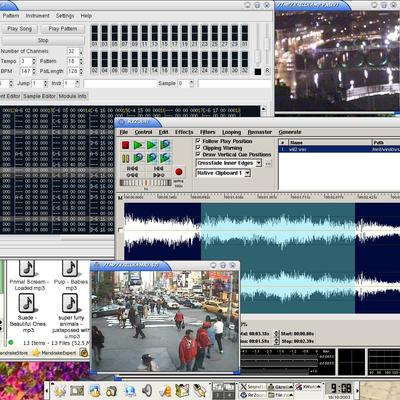Open the Remaster menu in ReZound
The image size is (400, 400).
coord(260,132)
